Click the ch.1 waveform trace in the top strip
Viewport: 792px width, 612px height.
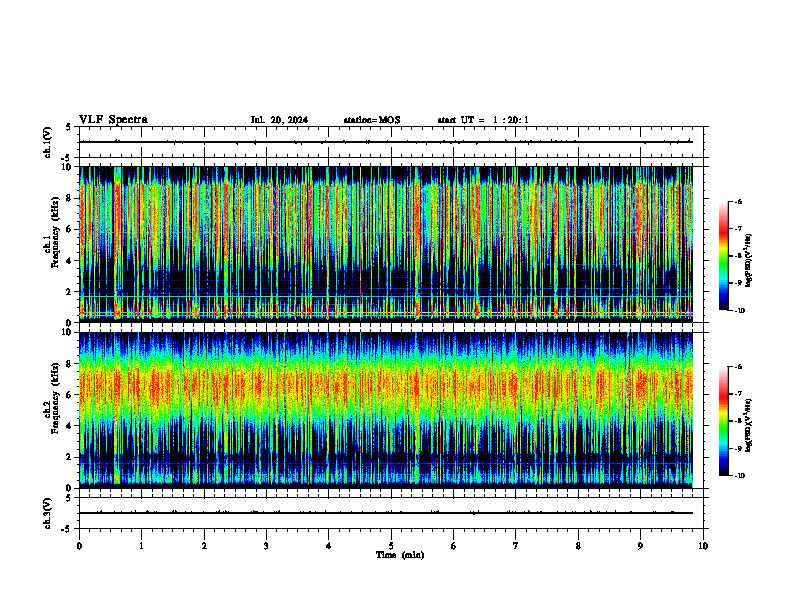coord(386,142)
